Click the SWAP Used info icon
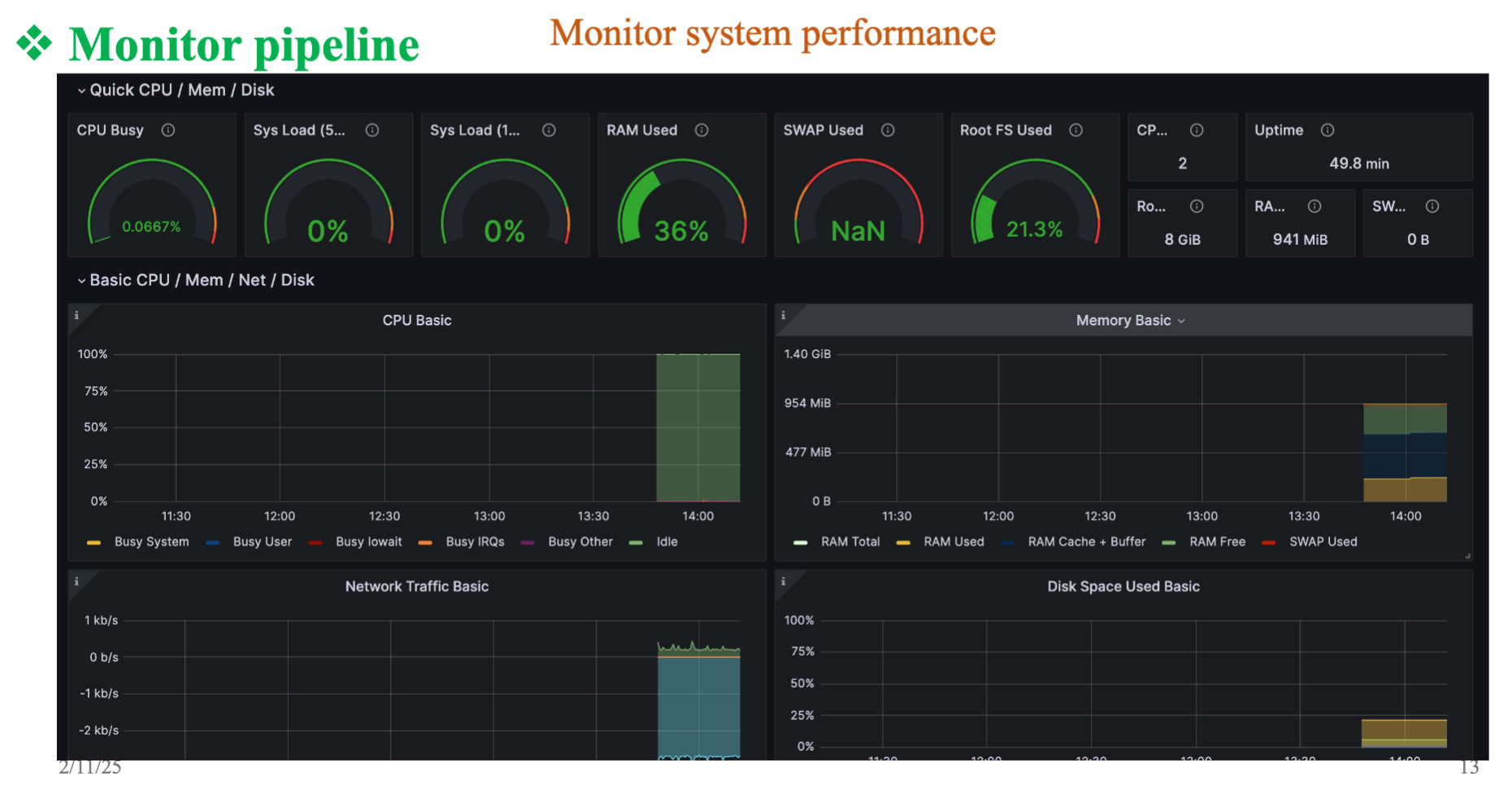The height and width of the screenshot is (789, 1512). (888, 130)
